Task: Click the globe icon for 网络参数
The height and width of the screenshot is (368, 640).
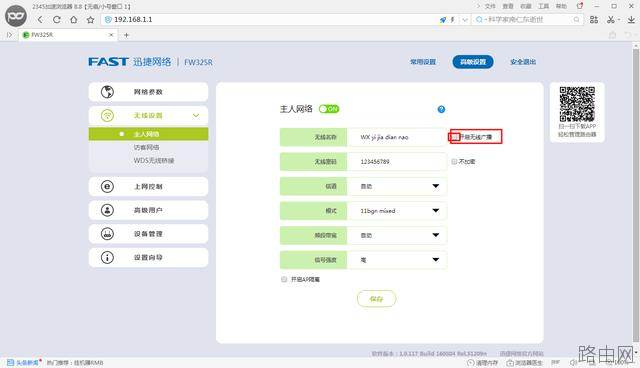Action: pyautogui.click(x=107, y=92)
